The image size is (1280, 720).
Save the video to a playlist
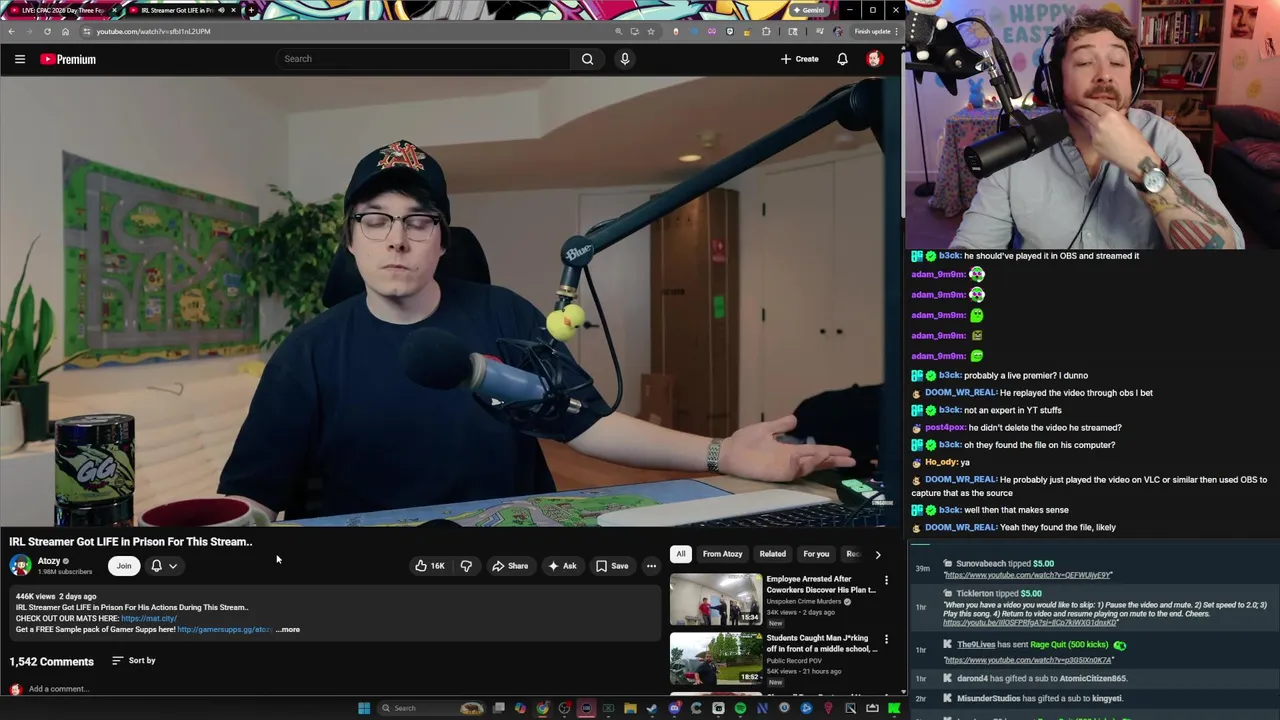611,566
